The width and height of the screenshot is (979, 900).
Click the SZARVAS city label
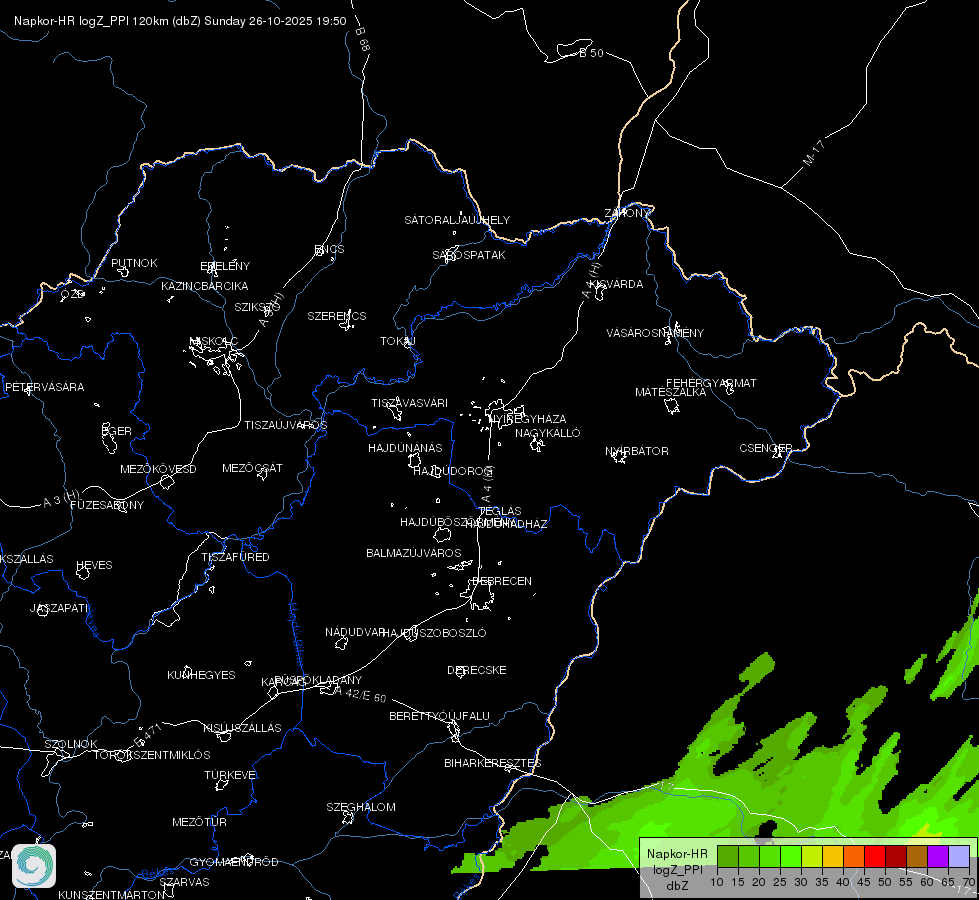[x=184, y=882]
